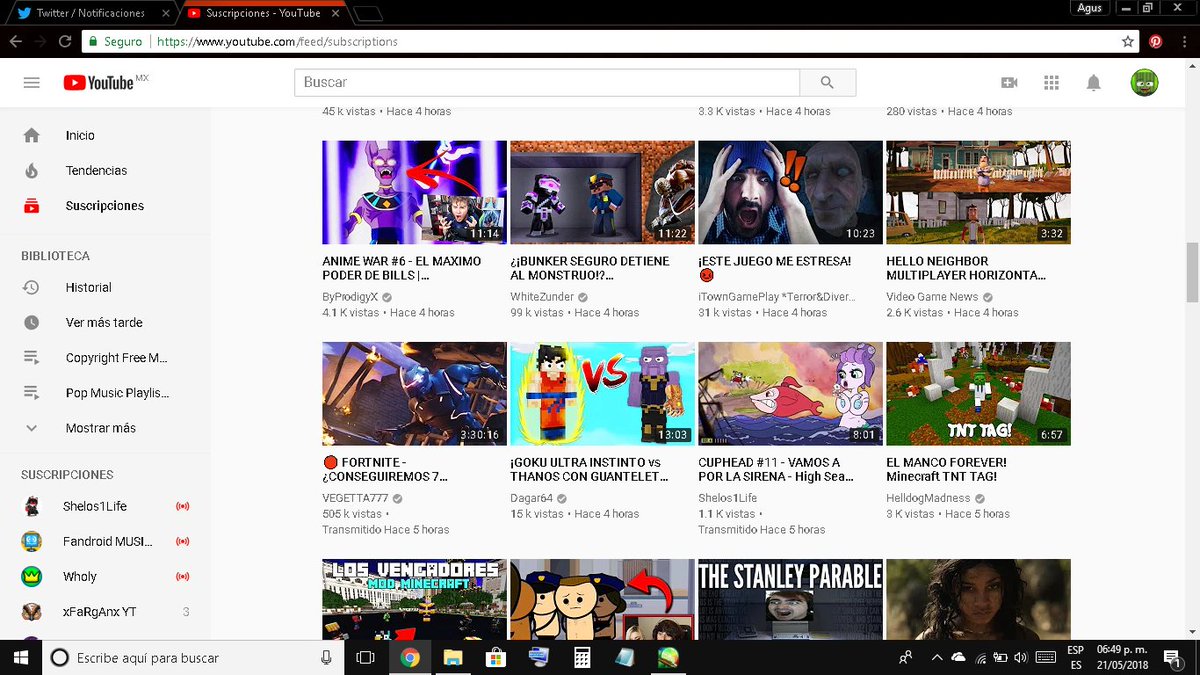Open Los Vengadores Mod Minecraft thumbnail
The height and width of the screenshot is (675, 1200).
point(414,599)
